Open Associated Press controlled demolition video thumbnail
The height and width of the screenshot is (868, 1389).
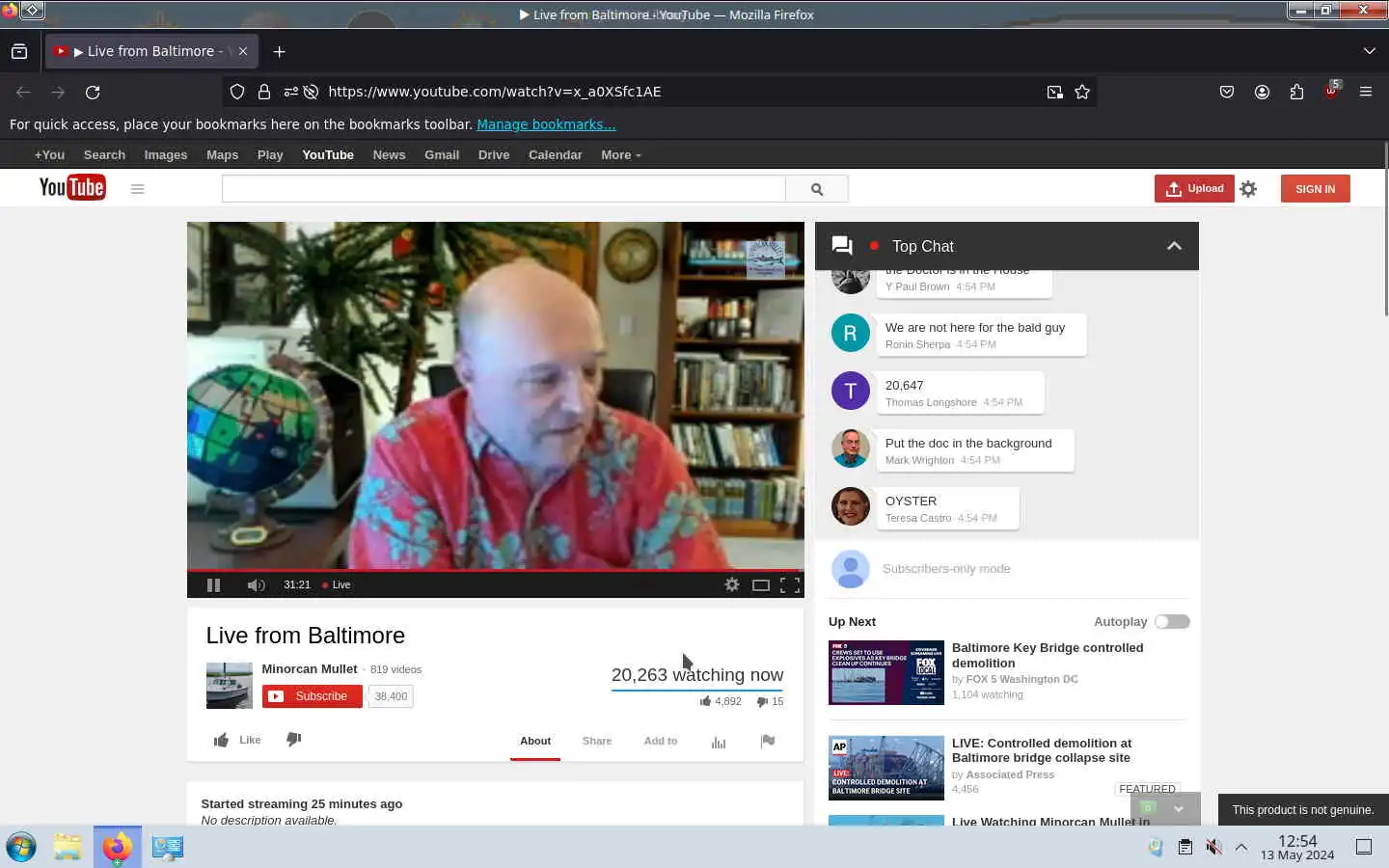[885, 768]
